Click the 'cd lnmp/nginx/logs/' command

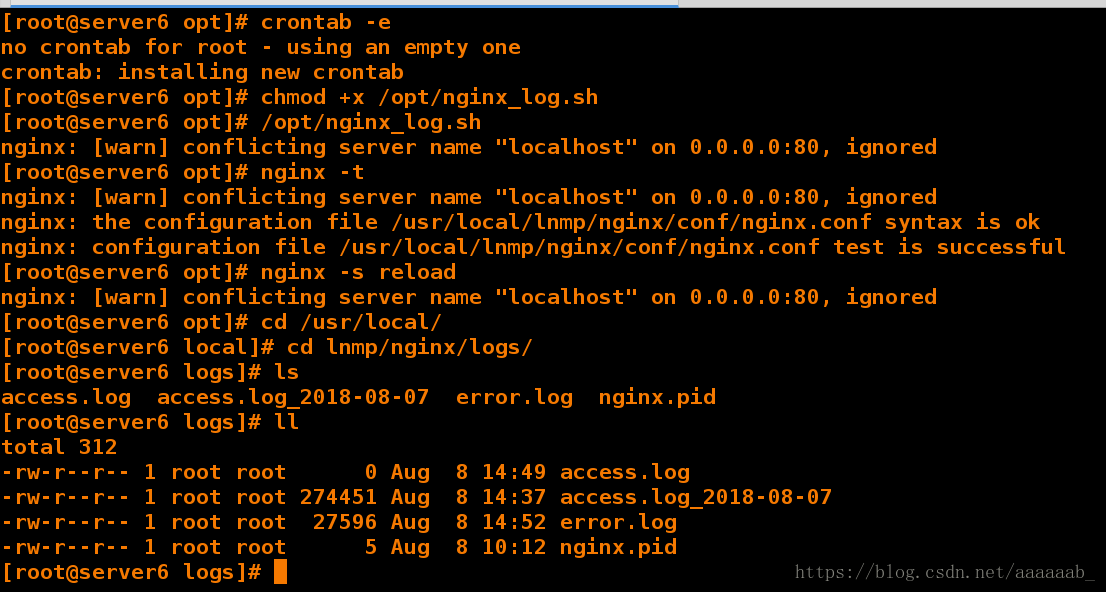(409, 347)
